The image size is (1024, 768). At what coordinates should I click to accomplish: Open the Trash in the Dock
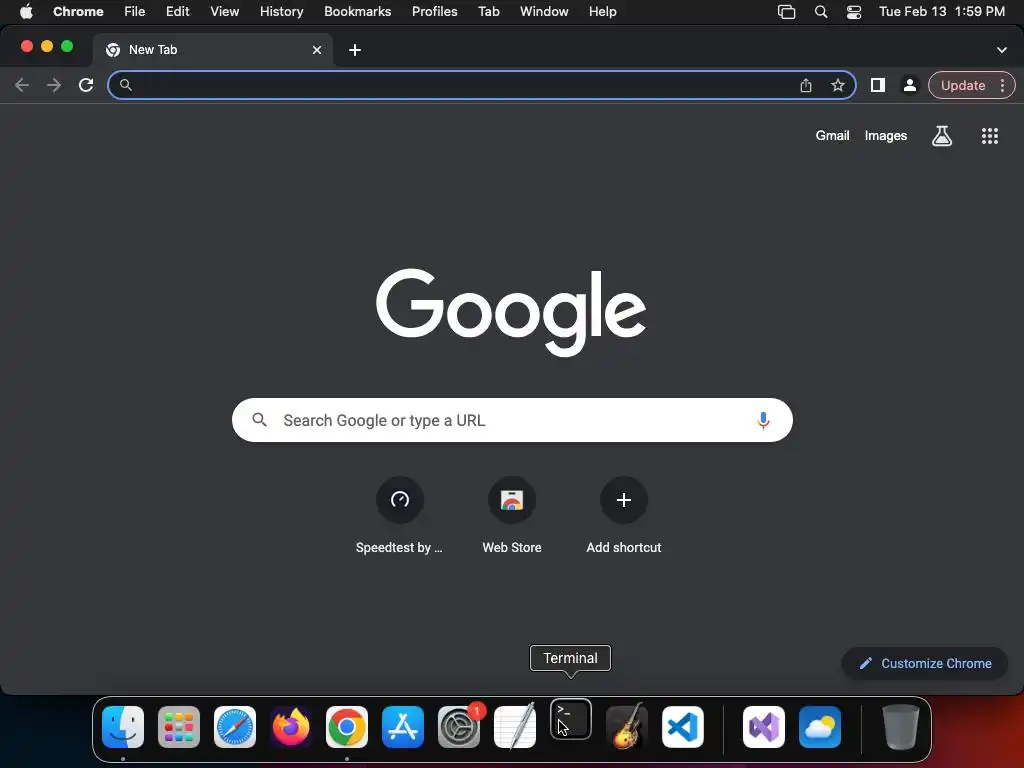pos(901,727)
